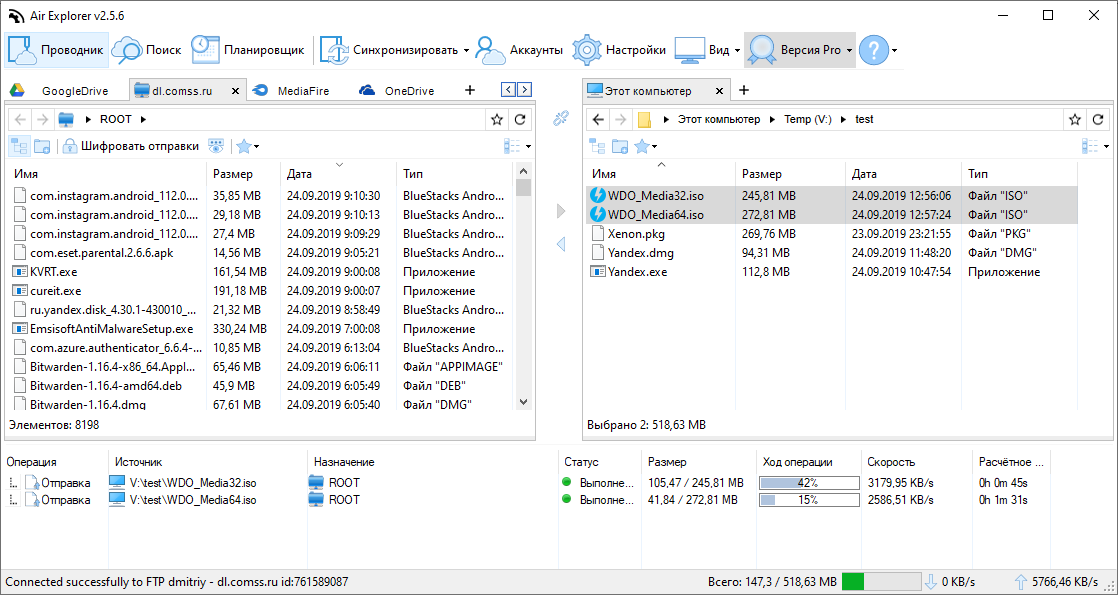Close the Этот компьютер tab
The height and width of the screenshot is (595, 1118).
tap(719, 91)
